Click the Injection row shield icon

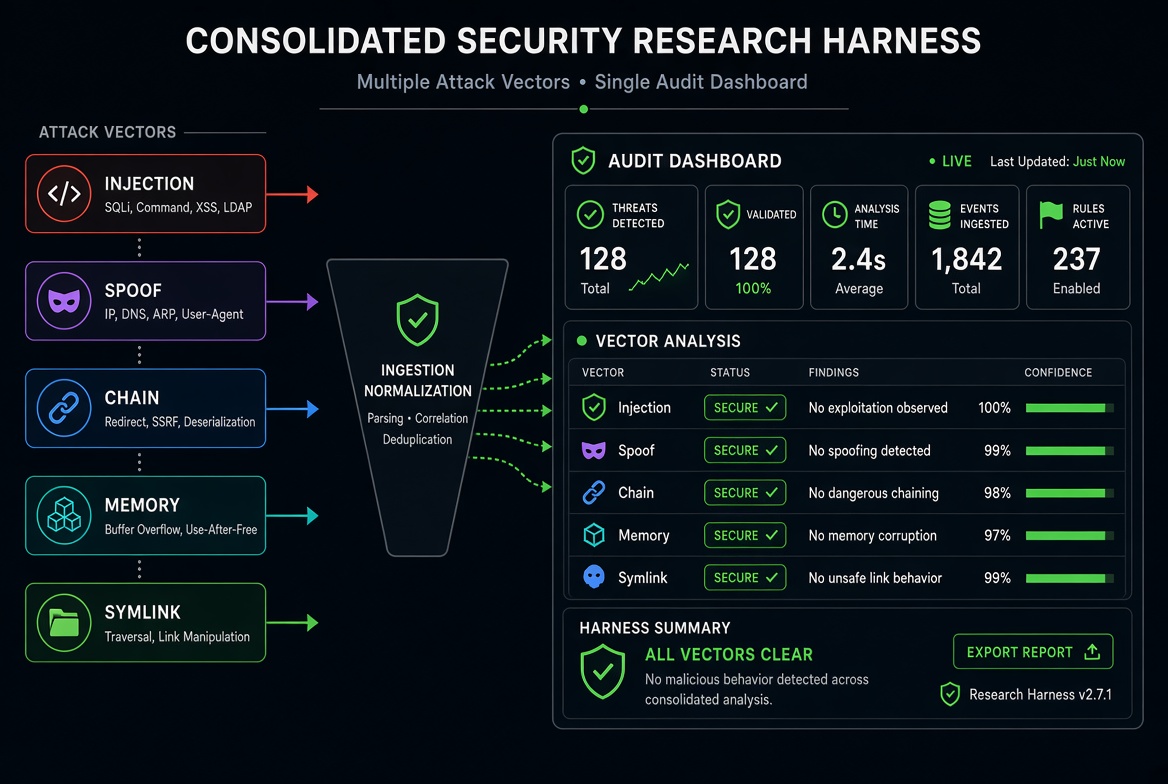click(x=594, y=408)
